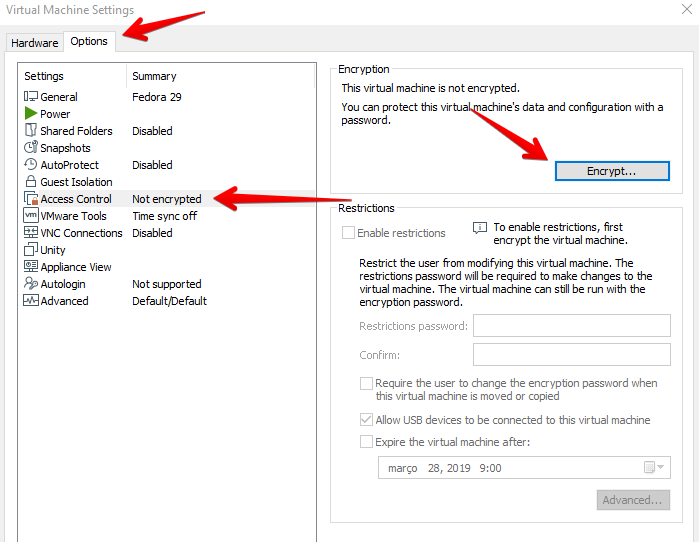Toggle require encryption password change checkbox

(x=366, y=383)
